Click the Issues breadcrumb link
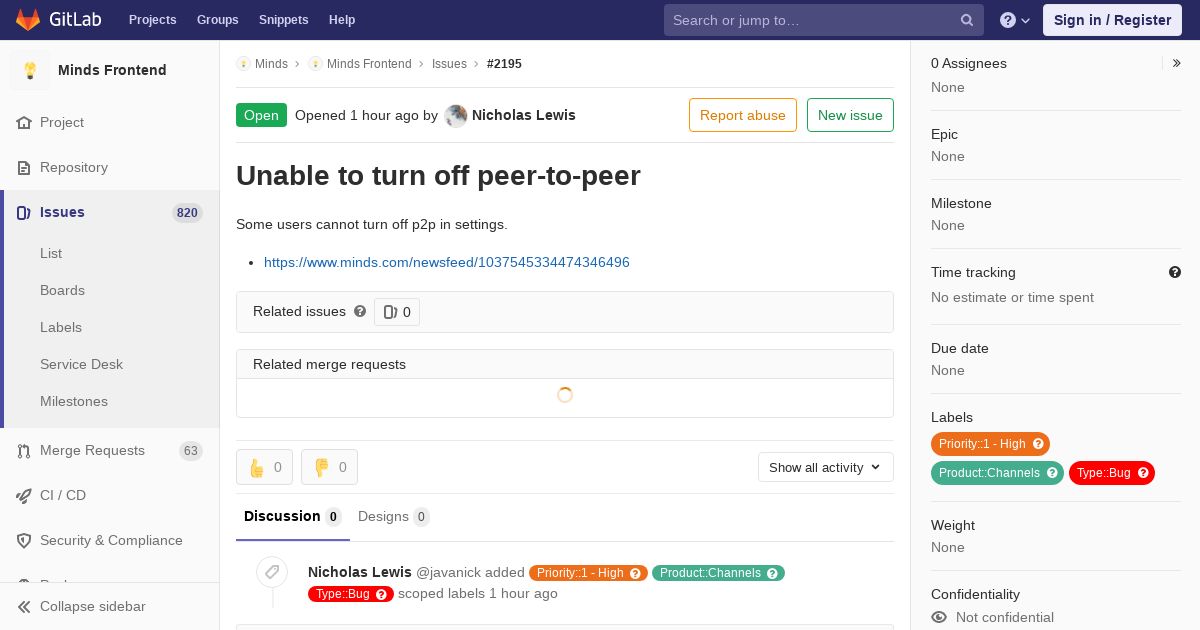Image resolution: width=1200 pixels, height=630 pixels. coord(449,63)
